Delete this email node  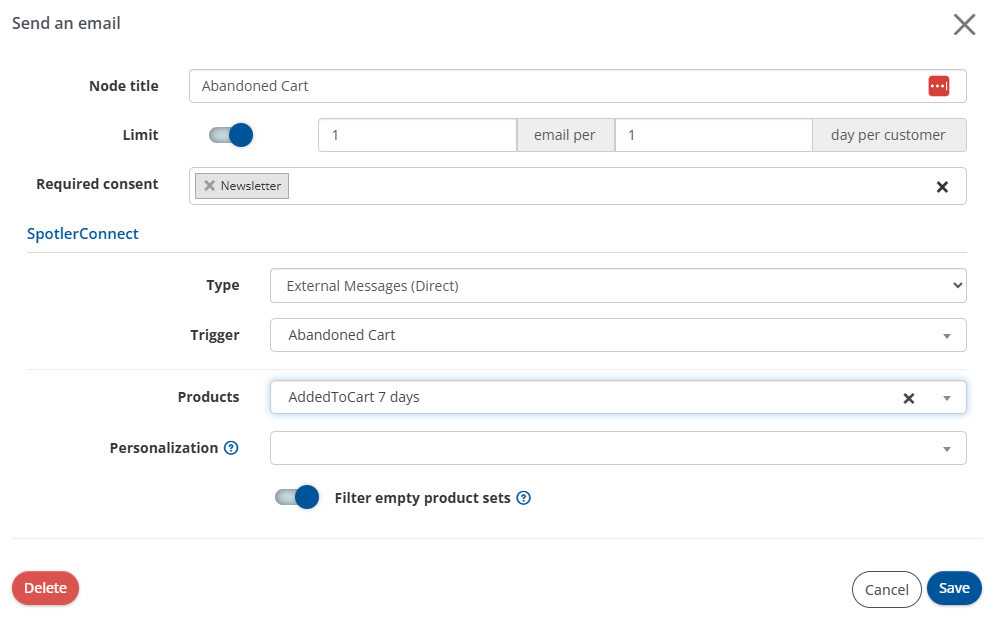pyautogui.click(x=44, y=589)
